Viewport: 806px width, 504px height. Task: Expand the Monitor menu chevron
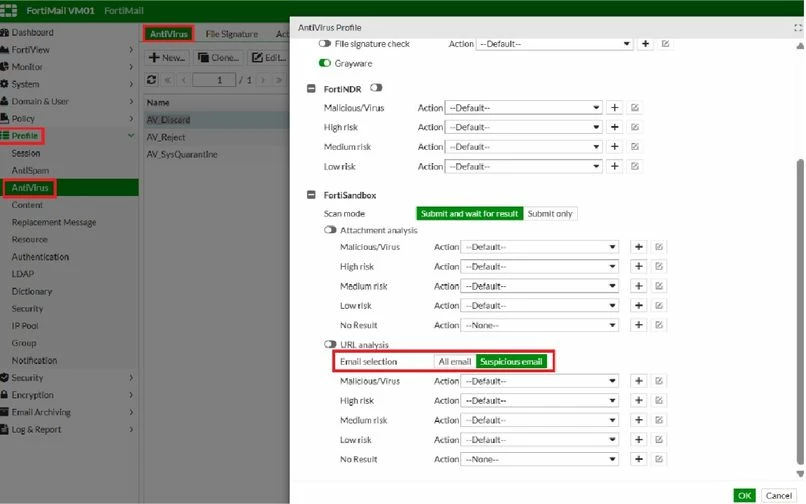pyautogui.click(x=131, y=67)
